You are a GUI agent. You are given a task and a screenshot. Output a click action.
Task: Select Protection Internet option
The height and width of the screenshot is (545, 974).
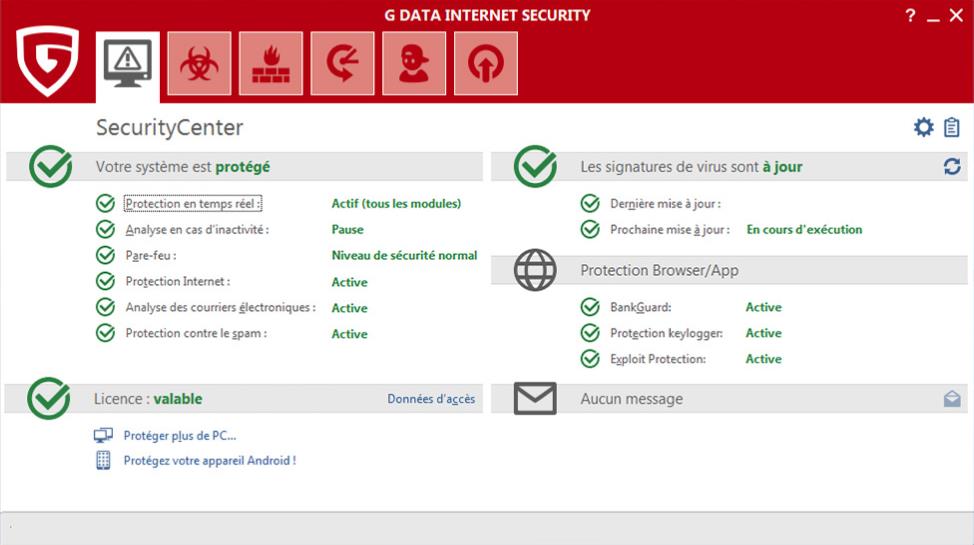pyautogui.click(x=178, y=282)
